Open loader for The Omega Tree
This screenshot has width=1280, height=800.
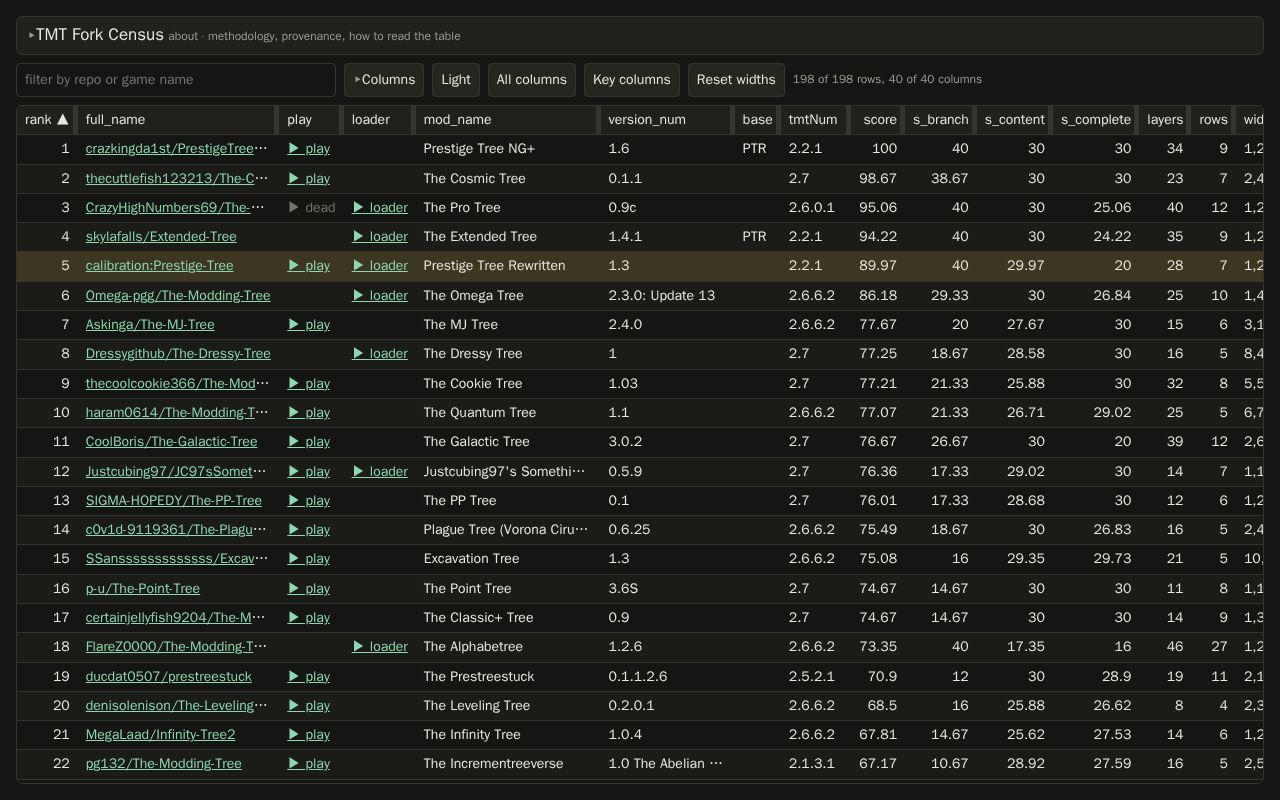380,295
